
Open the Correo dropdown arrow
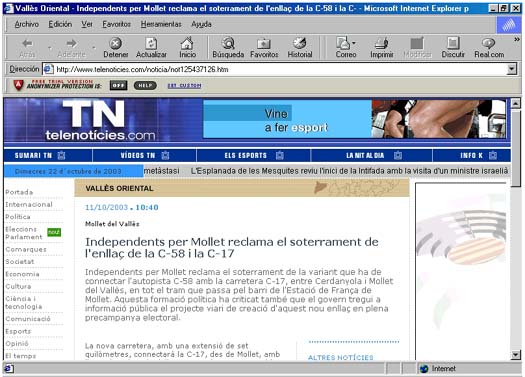click(354, 43)
